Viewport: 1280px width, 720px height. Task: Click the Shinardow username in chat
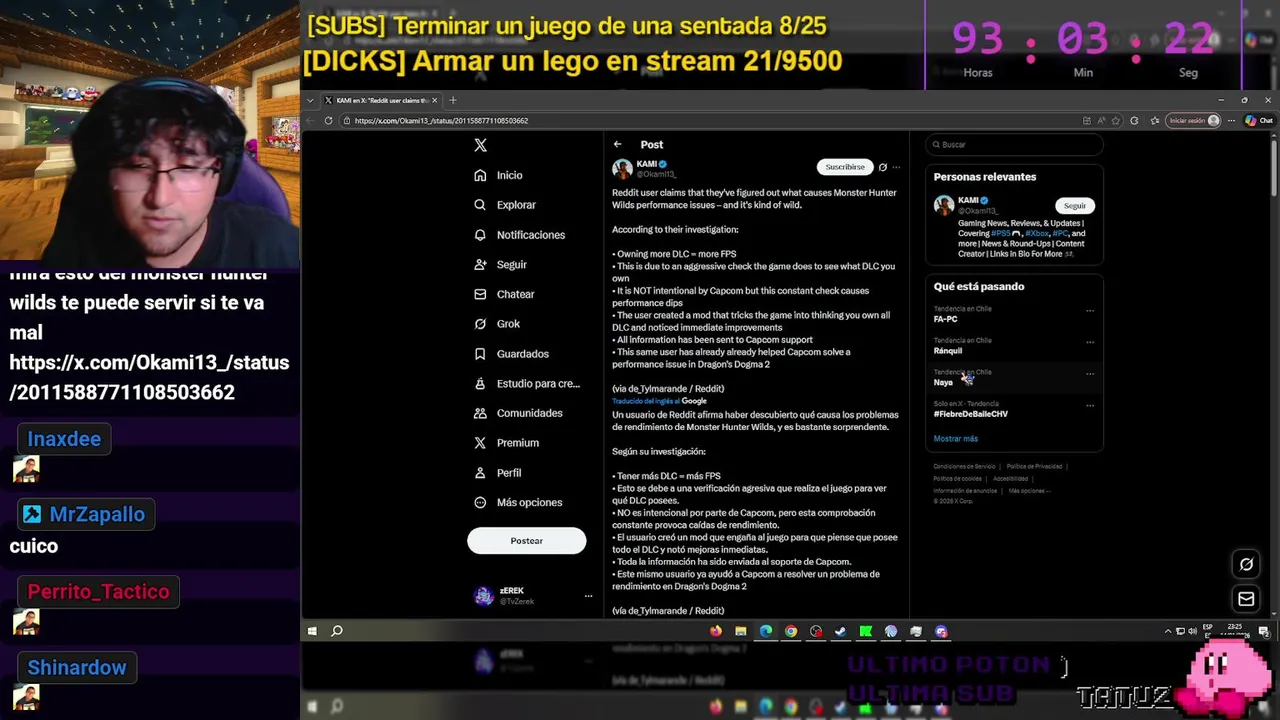click(x=77, y=668)
